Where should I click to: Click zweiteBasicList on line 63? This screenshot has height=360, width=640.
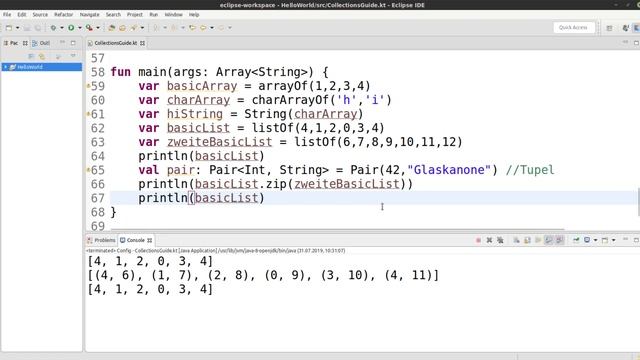tap(219, 142)
